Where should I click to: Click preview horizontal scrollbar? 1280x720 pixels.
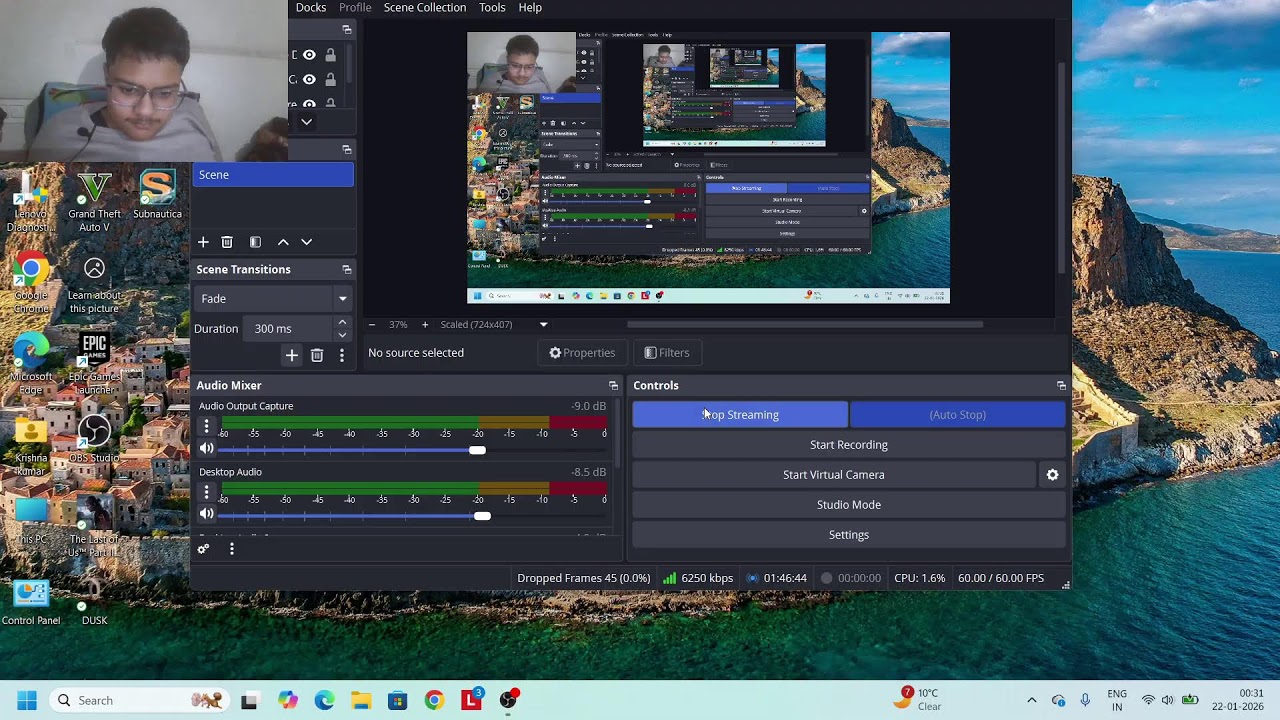805,324
